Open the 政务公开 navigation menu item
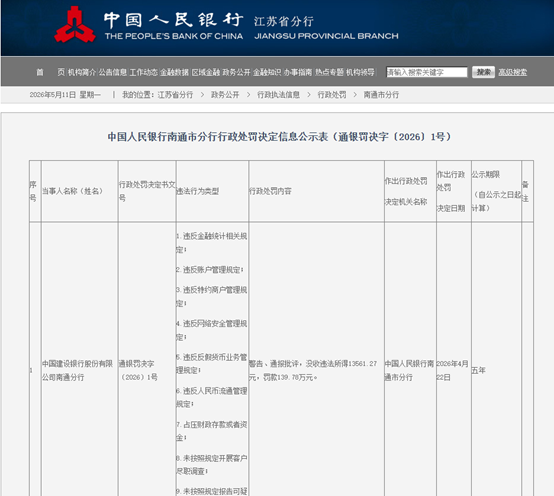This screenshot has width=554, height=496. (x=236, y=72)
